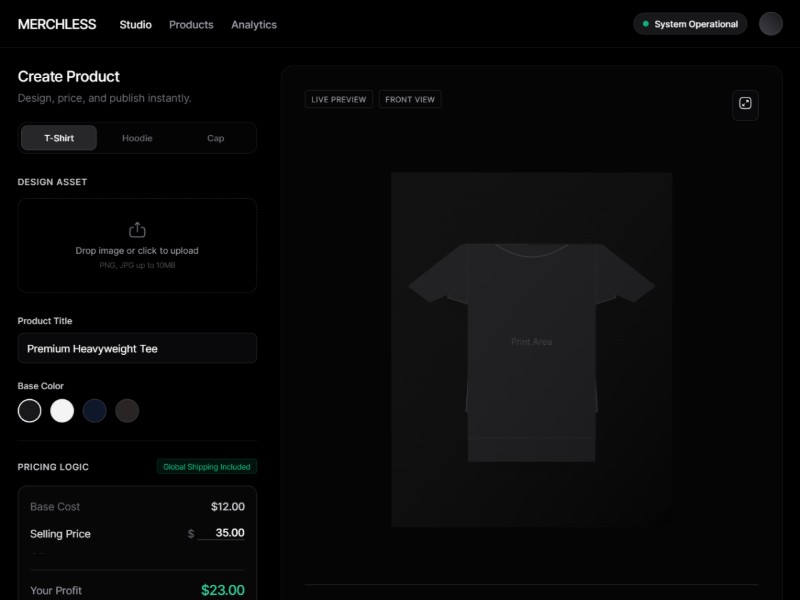The image size is (800, 600).
Task: Switch to the Hoodie product type
Action: [x=137, y=138]
